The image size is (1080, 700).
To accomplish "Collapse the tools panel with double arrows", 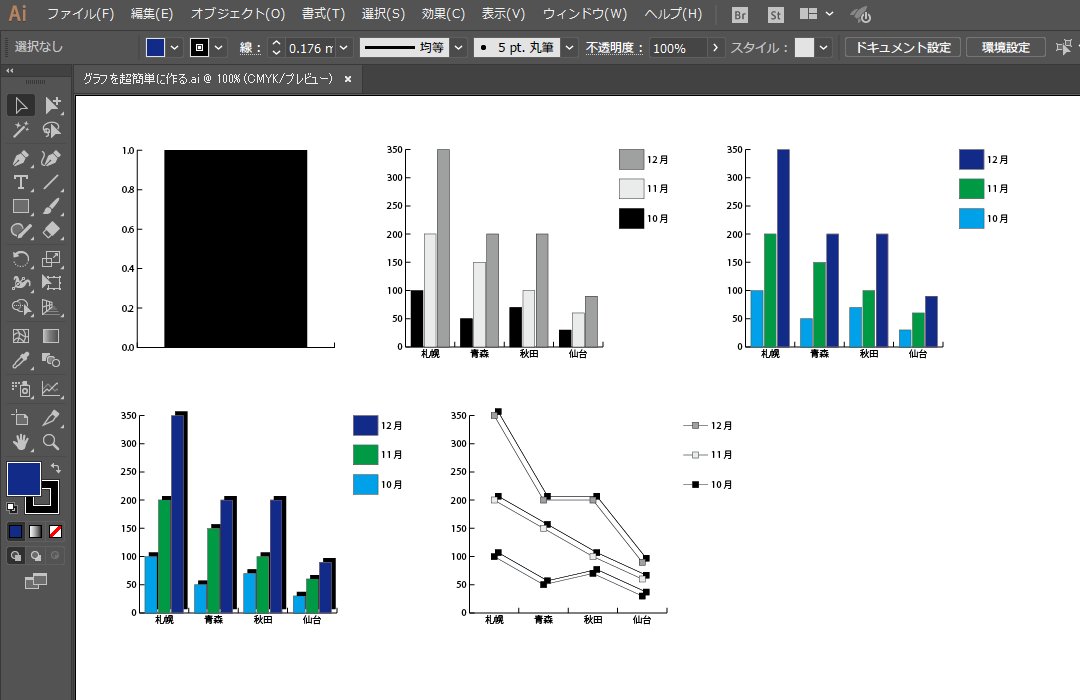I will click(10, 70).
